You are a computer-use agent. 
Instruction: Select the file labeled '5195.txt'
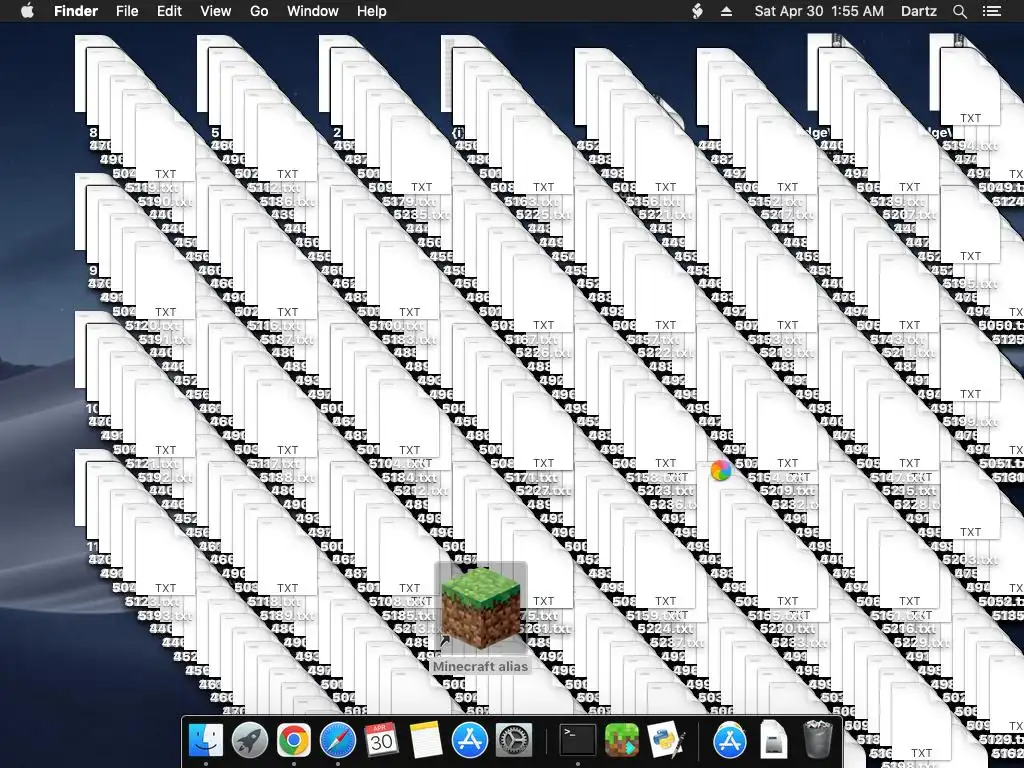(x=970, y=284)
